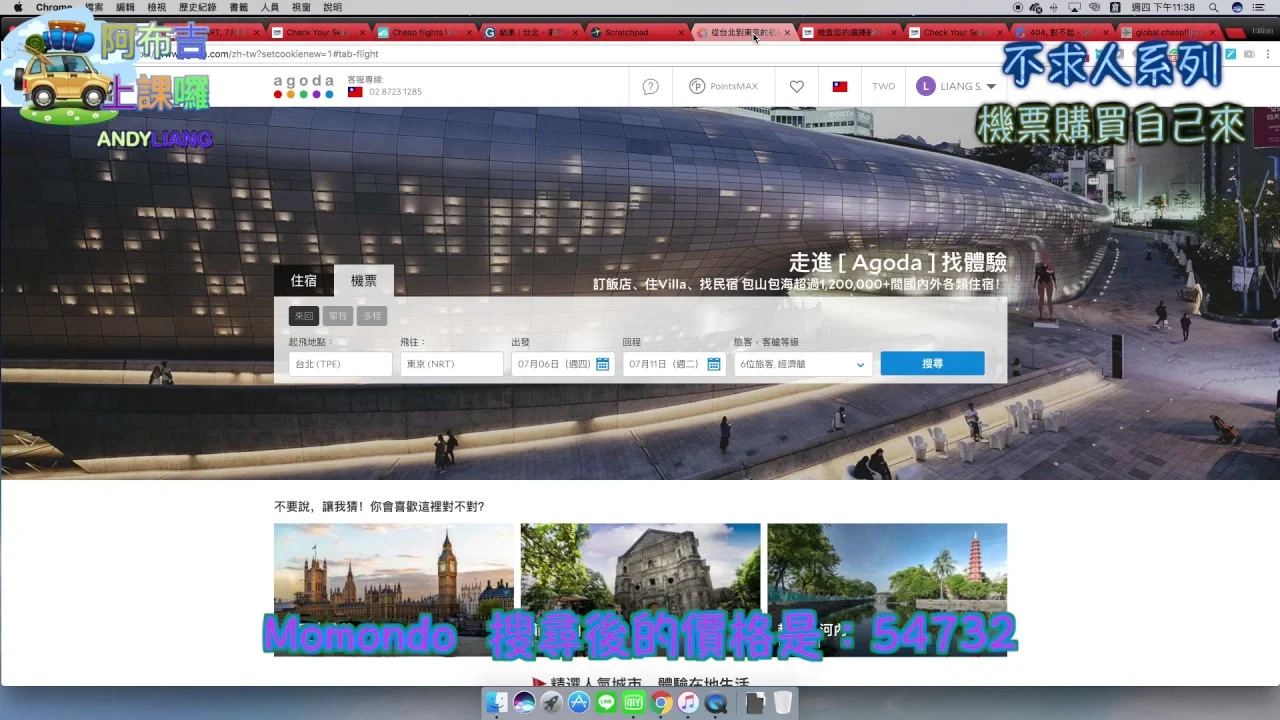The height and width of the screenshot is (720, 1280).
Task: Open QuickTime Player from the Dock
Action: [716, 703]
